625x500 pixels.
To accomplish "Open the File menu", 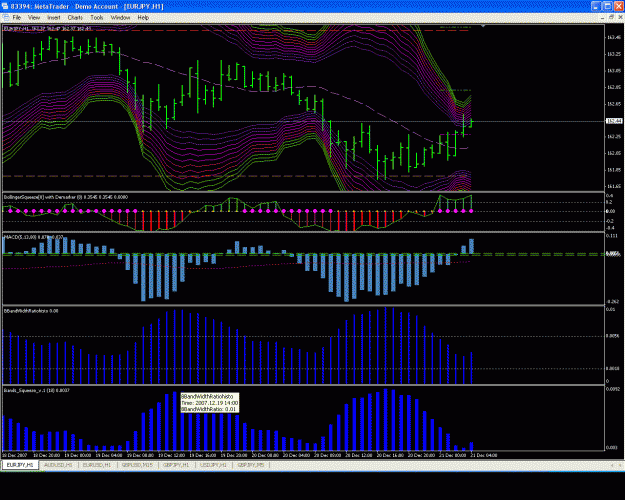I will (17, 18).
